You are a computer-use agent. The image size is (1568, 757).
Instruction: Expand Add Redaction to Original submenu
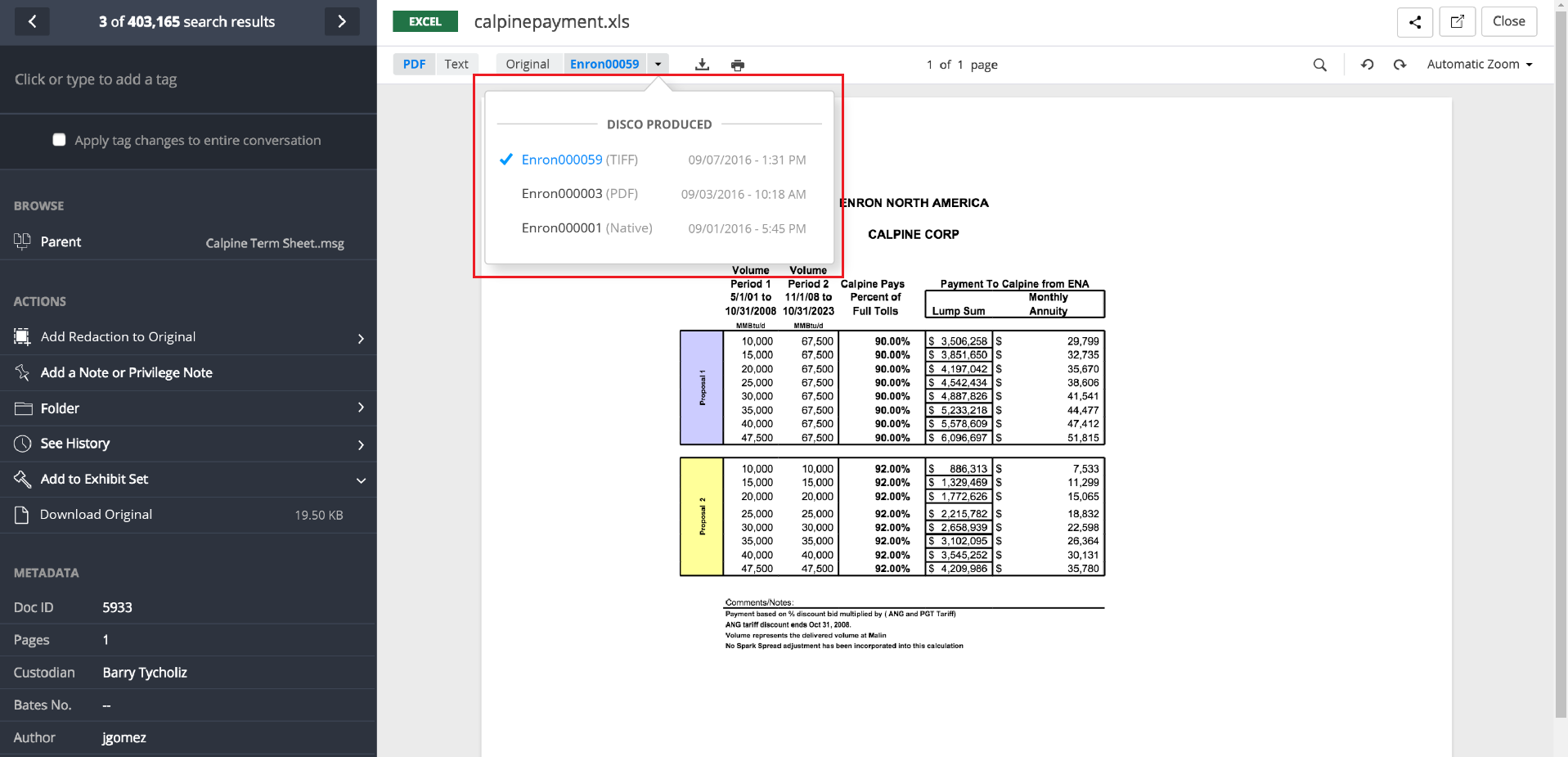(x=361, y=338)
